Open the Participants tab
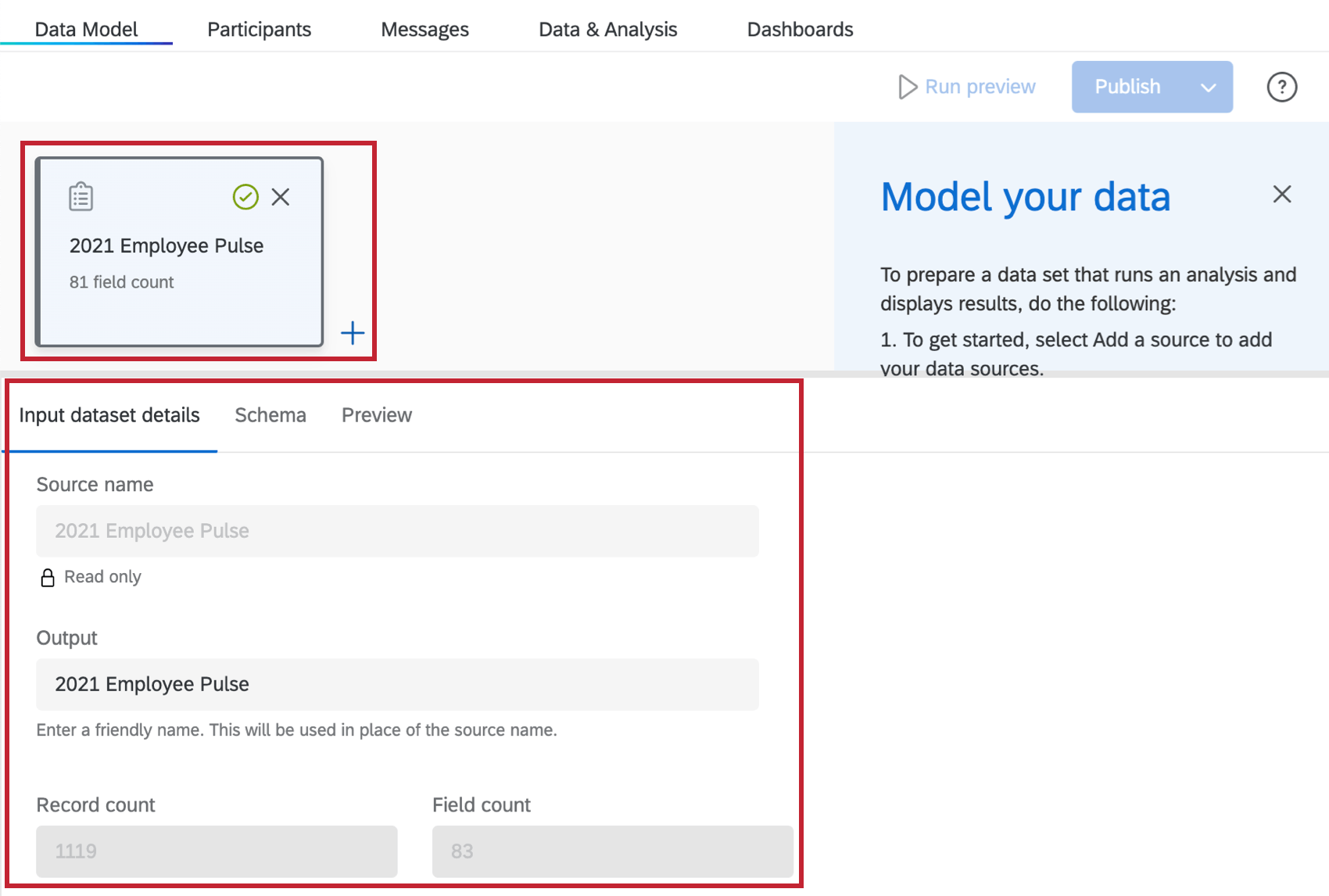This screenshot has width=1329, height=896. [260, 29]
